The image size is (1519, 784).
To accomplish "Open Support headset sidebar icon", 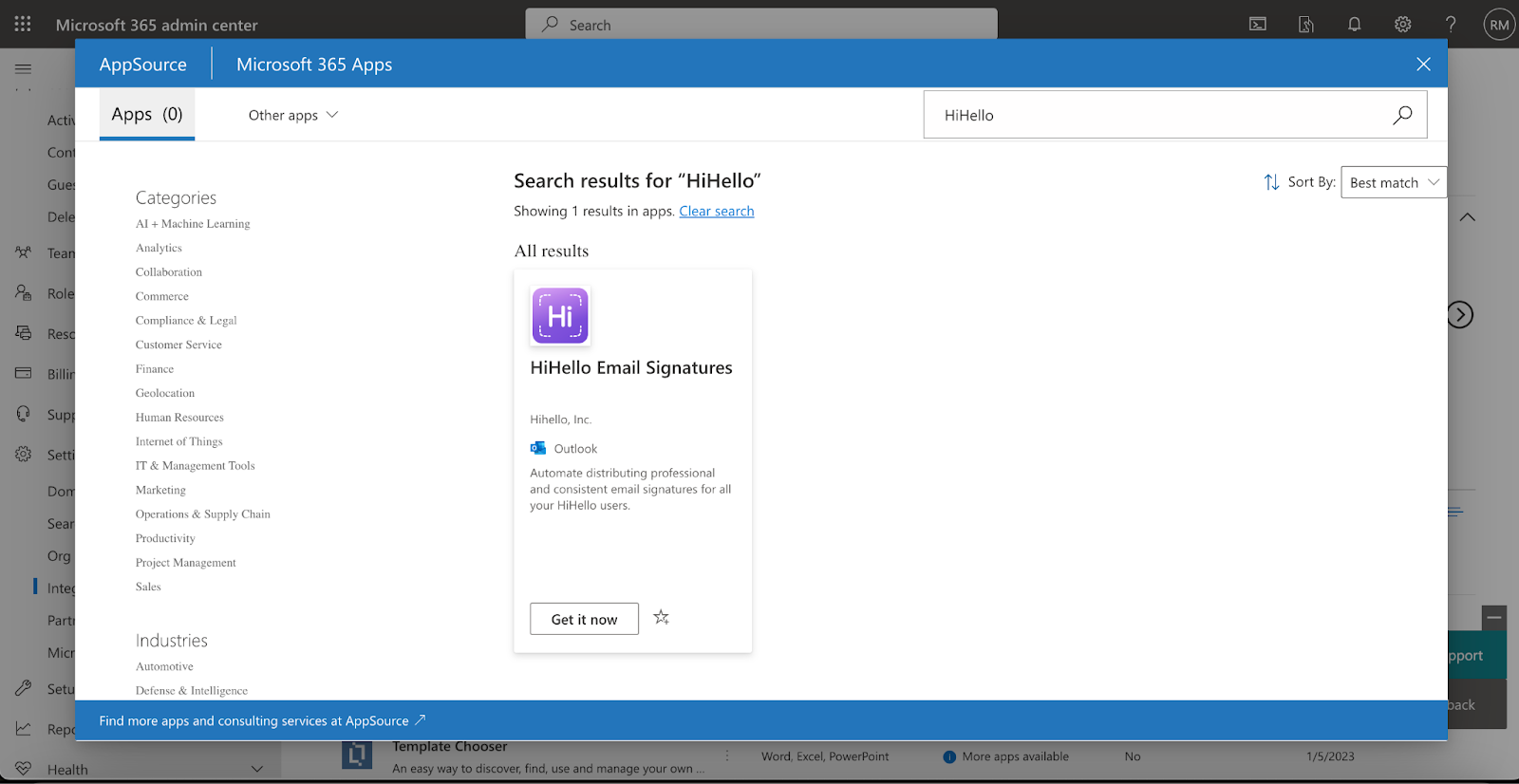I will pos(23,414).
